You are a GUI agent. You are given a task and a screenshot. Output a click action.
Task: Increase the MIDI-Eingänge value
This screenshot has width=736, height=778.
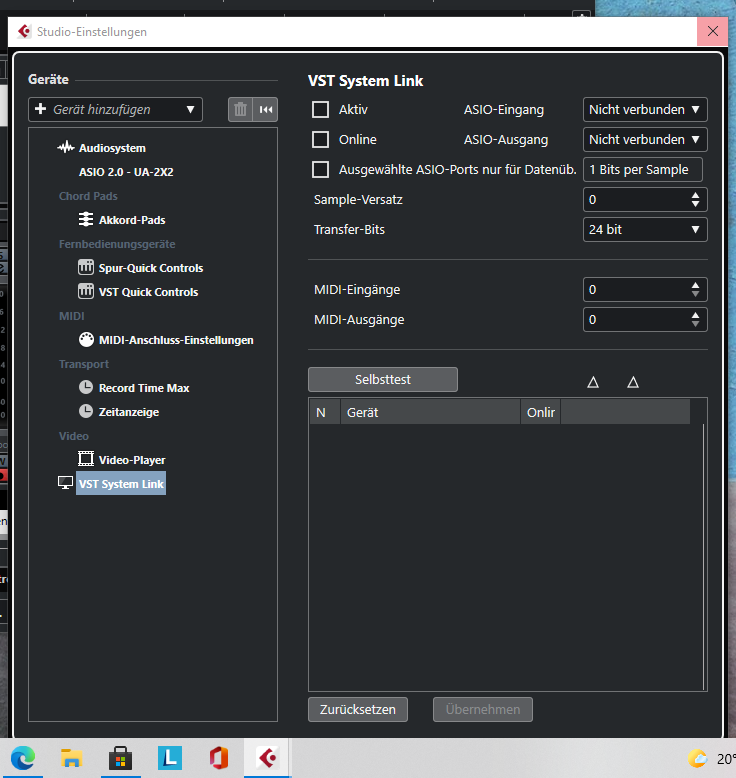[695, 285]
